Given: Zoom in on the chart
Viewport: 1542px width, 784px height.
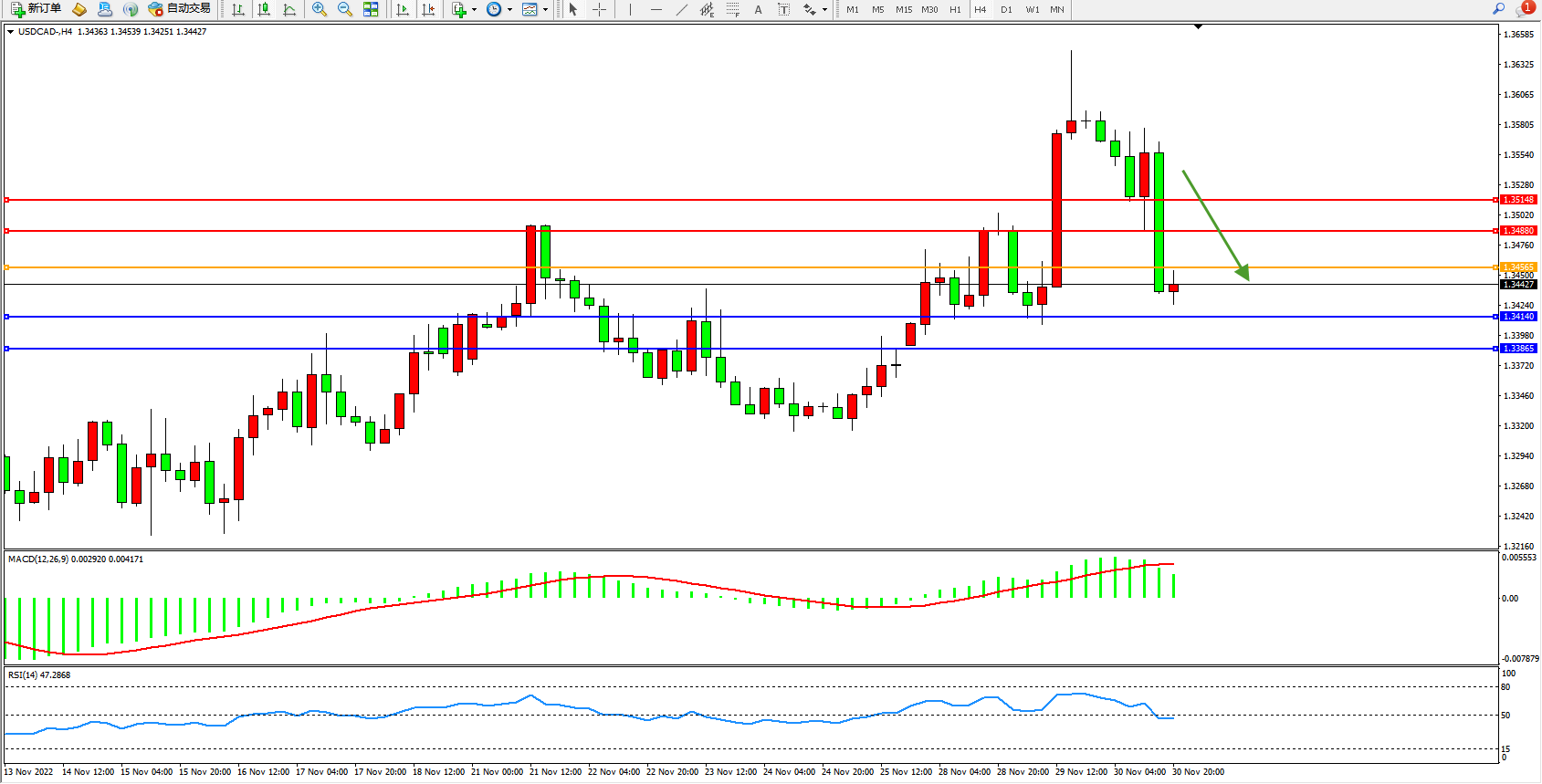Looking at the screenshot, I should coord(319,9).
